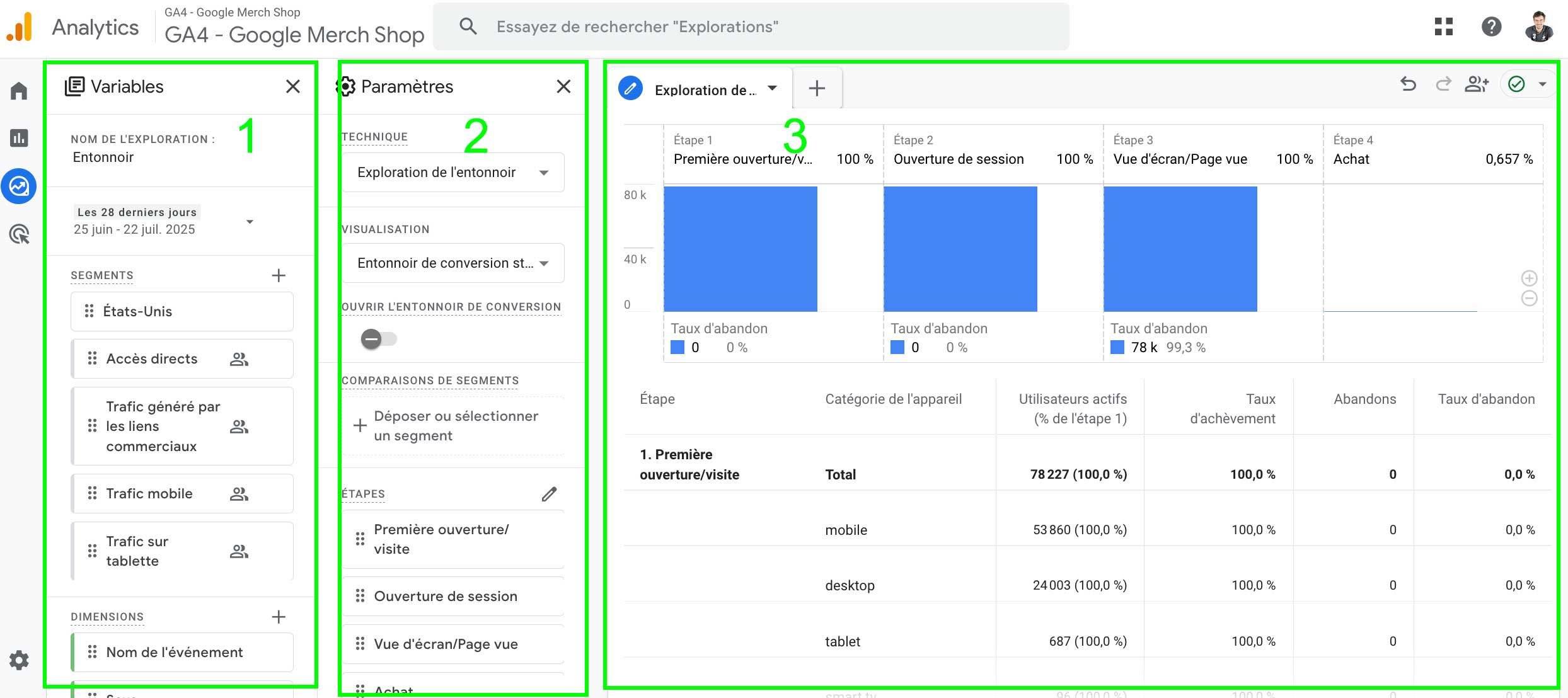Open the Visualisation dropdown
Screen dimensions: 1568x698
(x=453, y=263)
